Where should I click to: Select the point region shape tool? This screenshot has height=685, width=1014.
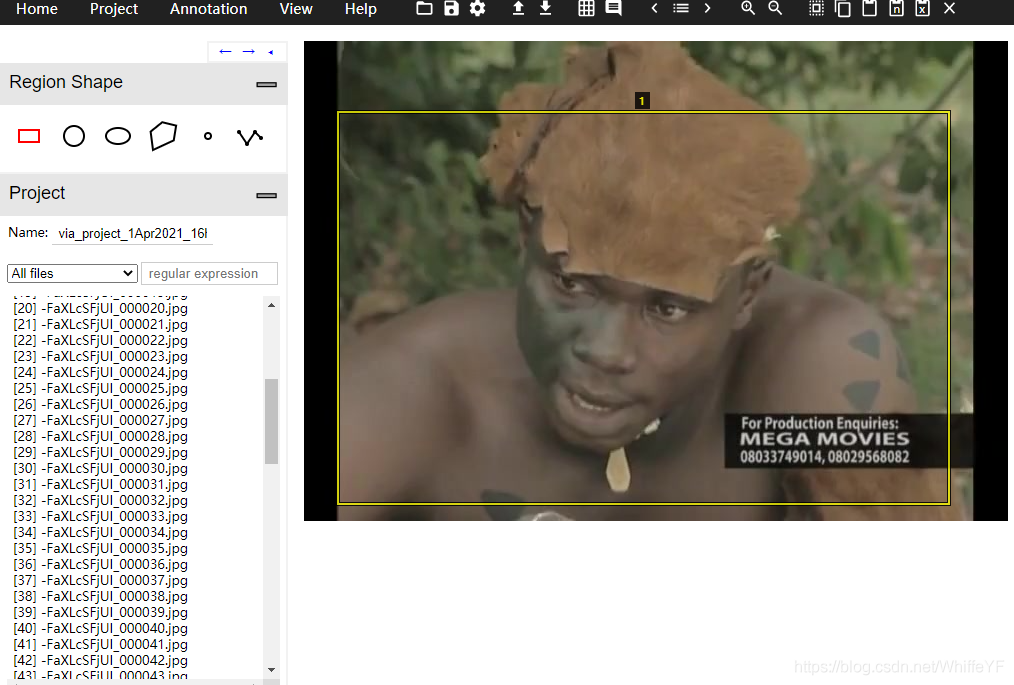click(x=208, y=136)
